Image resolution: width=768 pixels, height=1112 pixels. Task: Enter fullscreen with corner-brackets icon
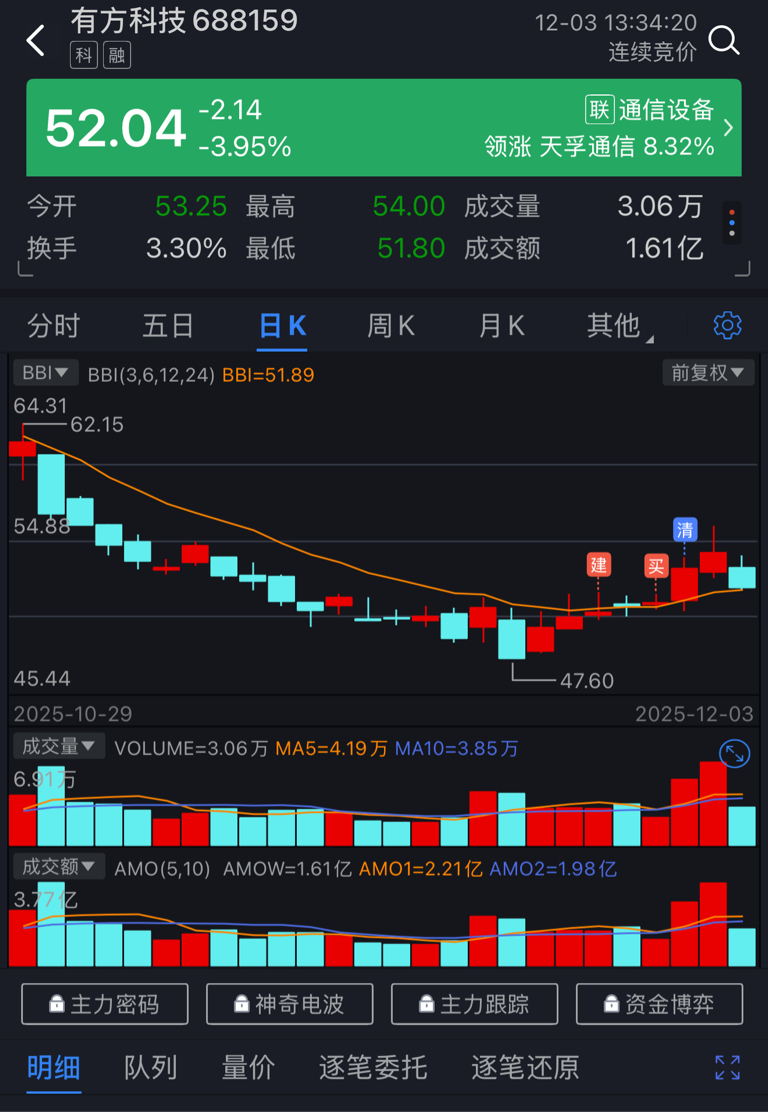pos(728,1067)
